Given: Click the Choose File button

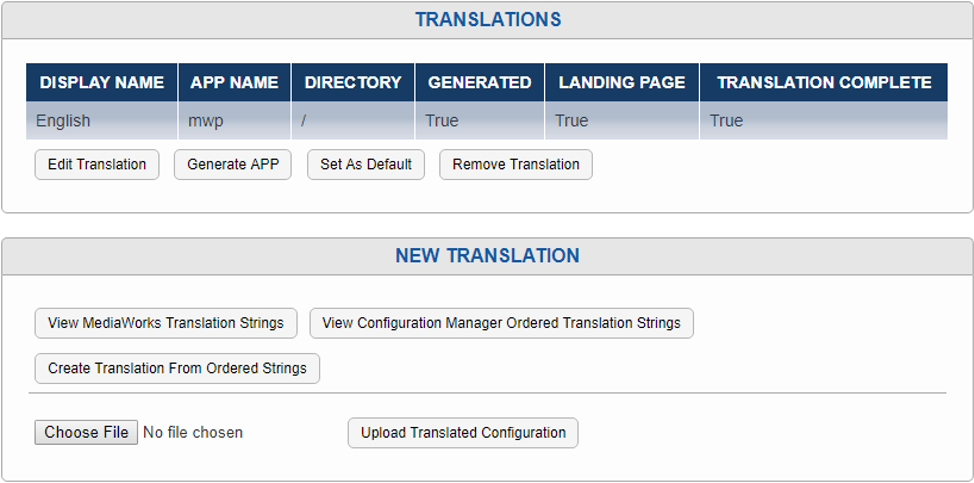Looking at the screenshot, I should [86, 432].
